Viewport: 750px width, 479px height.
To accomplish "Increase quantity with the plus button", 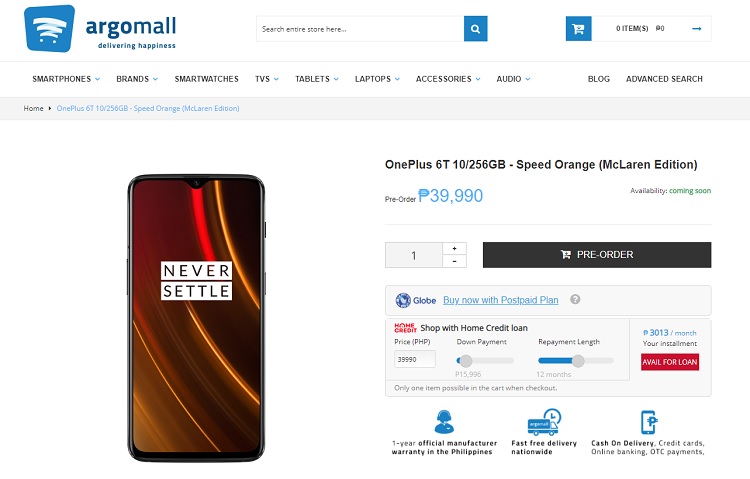I will [454, 248].
